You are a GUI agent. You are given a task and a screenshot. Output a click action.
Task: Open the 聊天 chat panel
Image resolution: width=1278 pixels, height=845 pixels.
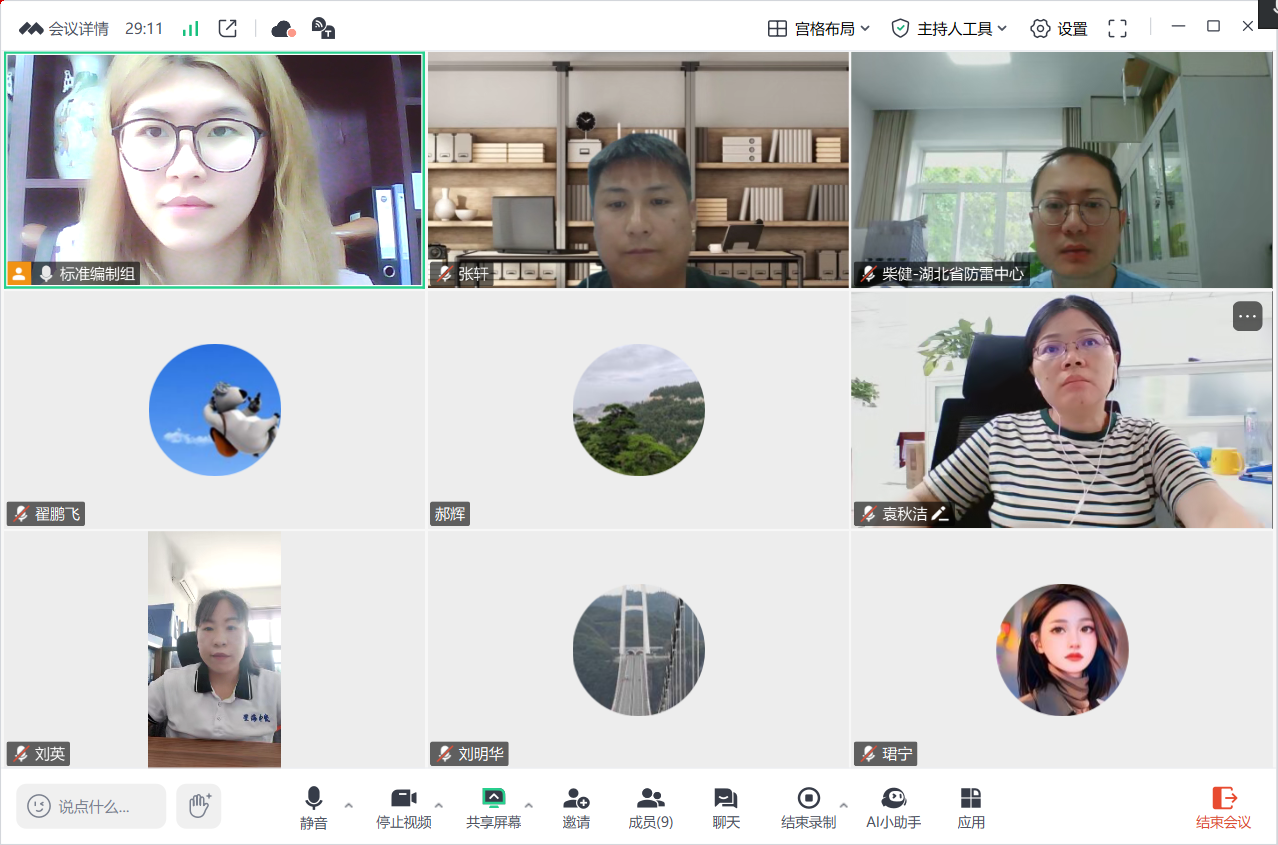(726, 807)
